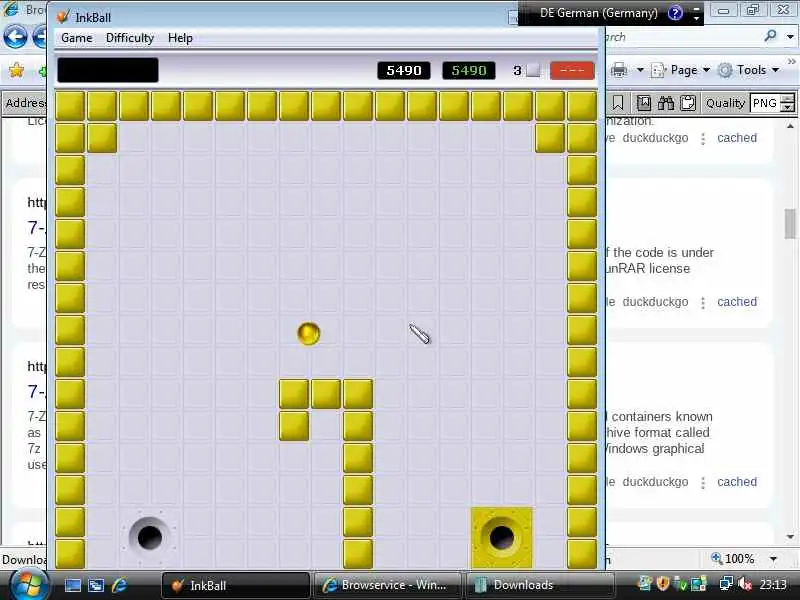This screenshot has height=600, width=800.
Task: Open third cached link near the bottom
Action: [737, 482]
